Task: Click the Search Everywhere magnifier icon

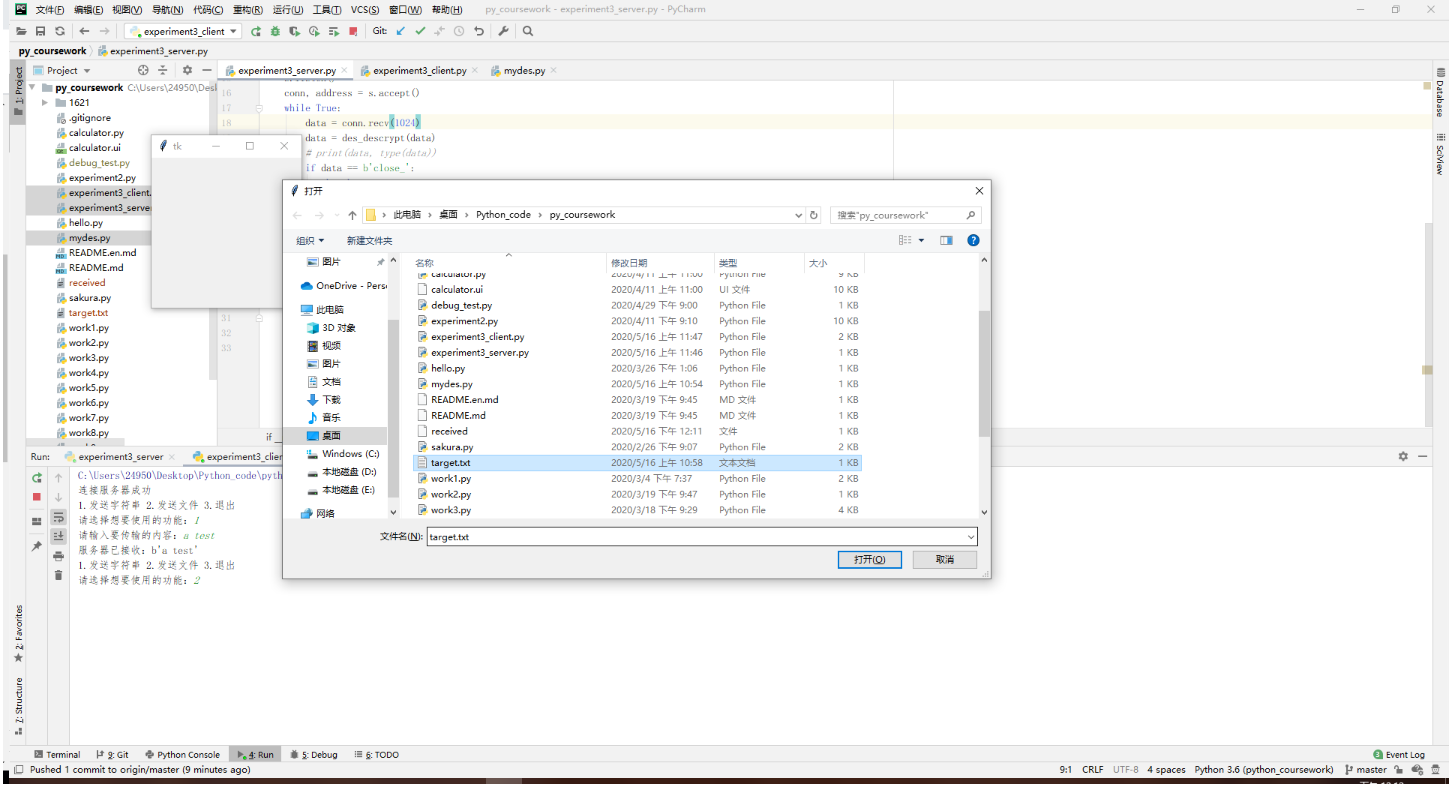Action: [528, 31]
